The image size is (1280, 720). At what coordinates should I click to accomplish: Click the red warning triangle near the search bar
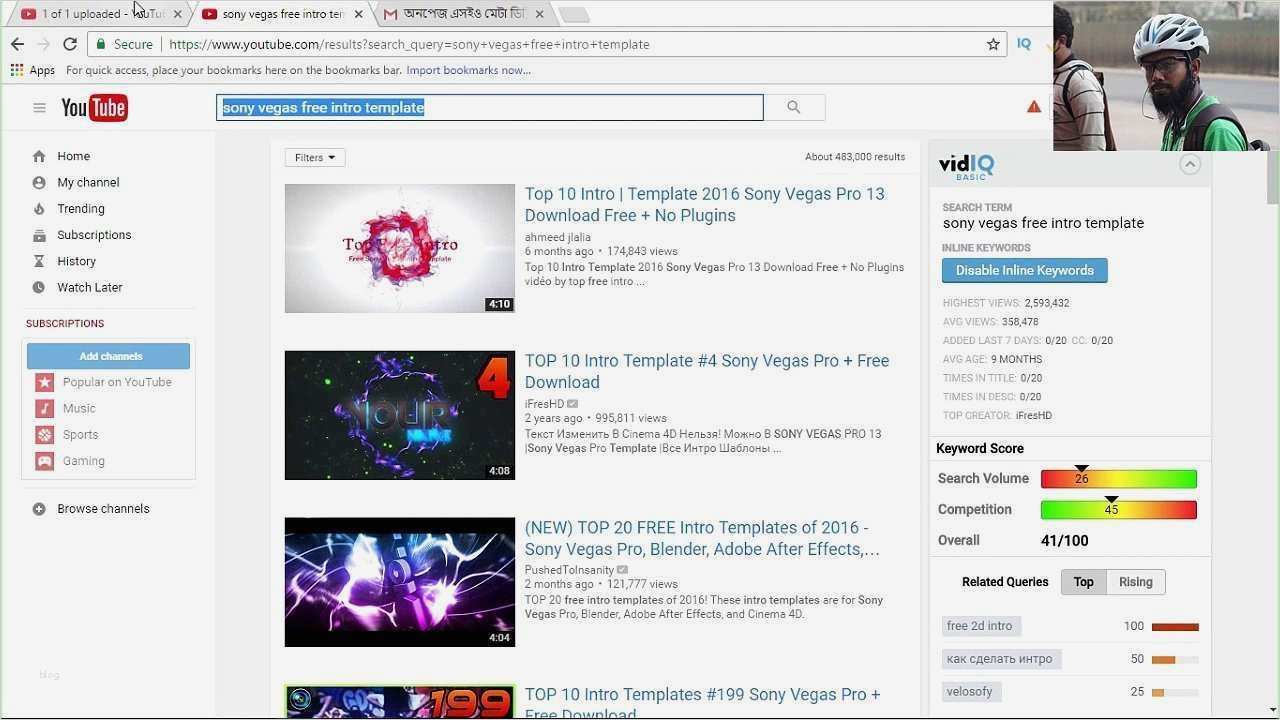tap(1033, 106)
